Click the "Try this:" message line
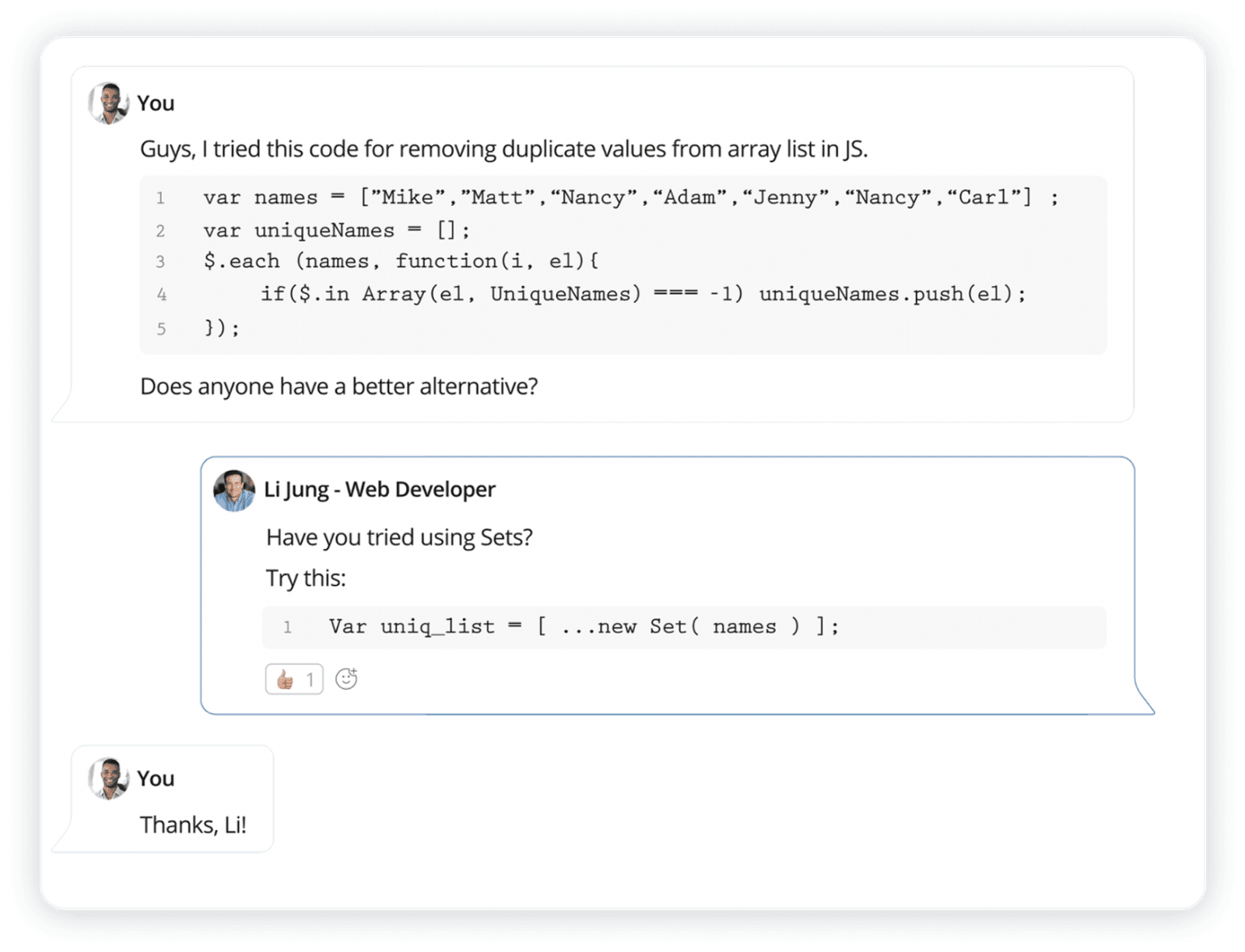The height and width of the screenshot is (952, 1245). coord(306,579)
